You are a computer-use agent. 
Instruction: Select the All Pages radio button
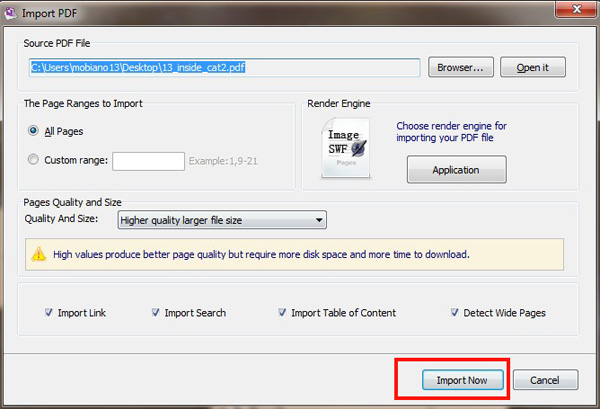click(33, 131)
